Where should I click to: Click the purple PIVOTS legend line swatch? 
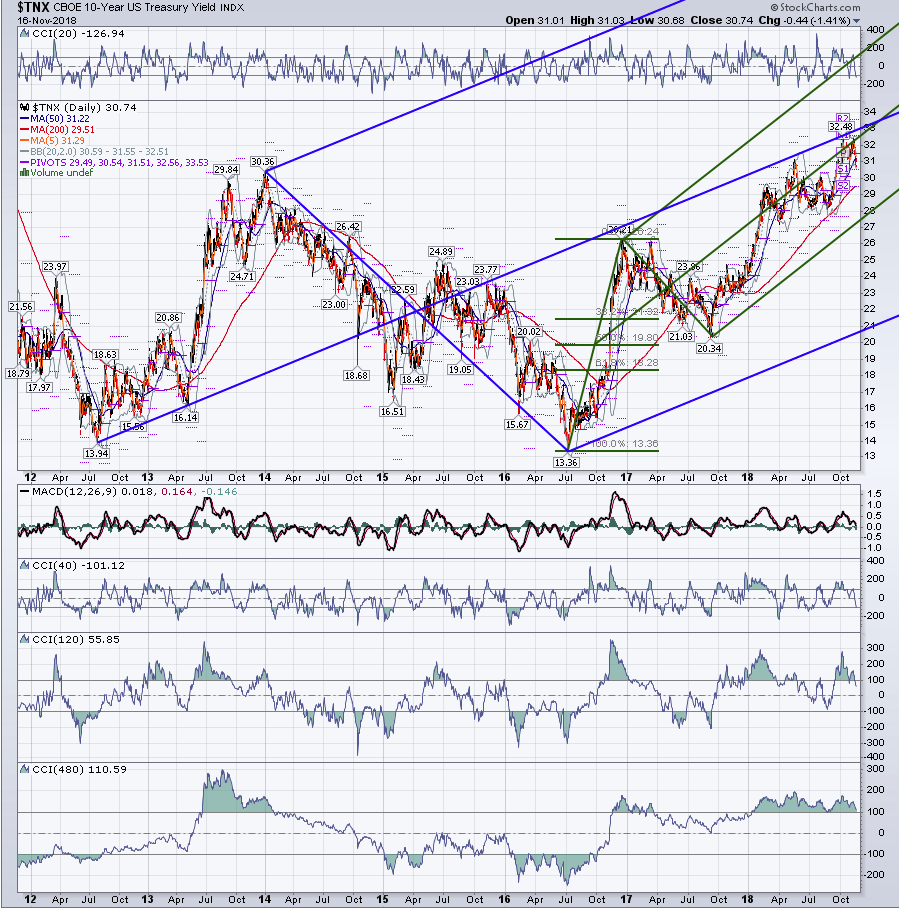(24, 163)
